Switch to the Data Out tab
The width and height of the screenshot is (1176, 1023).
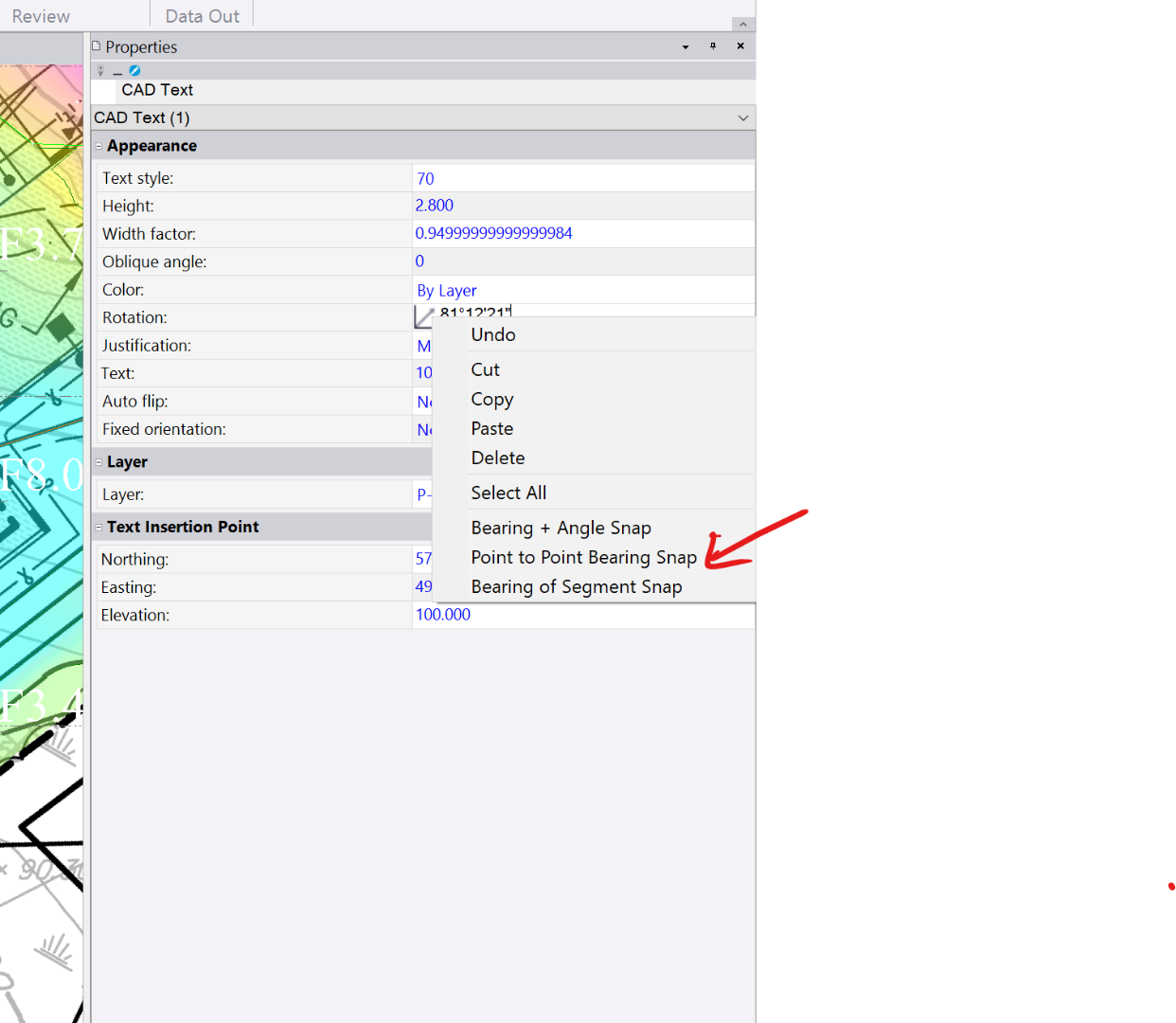[201, 15]
